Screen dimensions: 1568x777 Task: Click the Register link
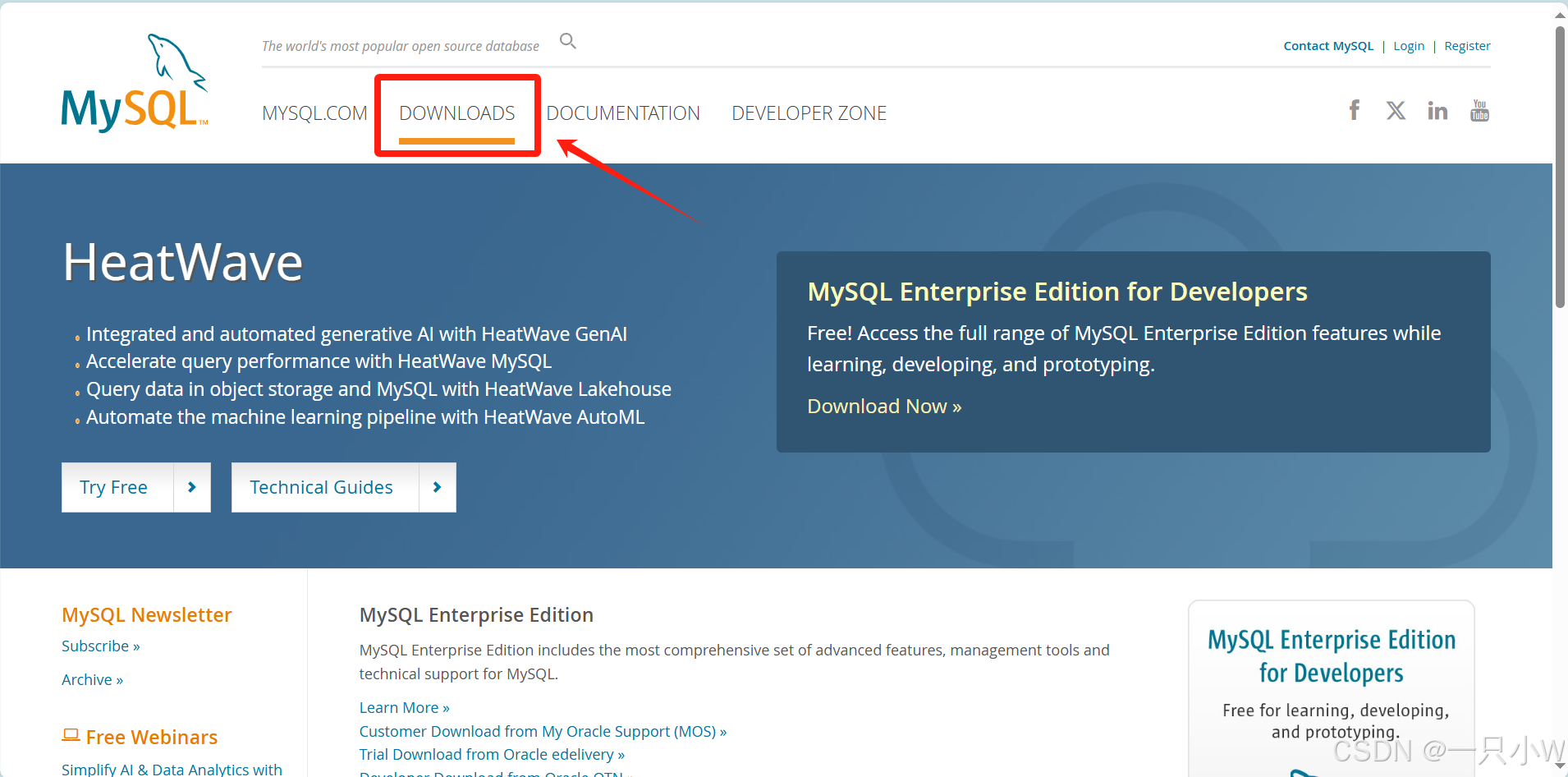1467,46
